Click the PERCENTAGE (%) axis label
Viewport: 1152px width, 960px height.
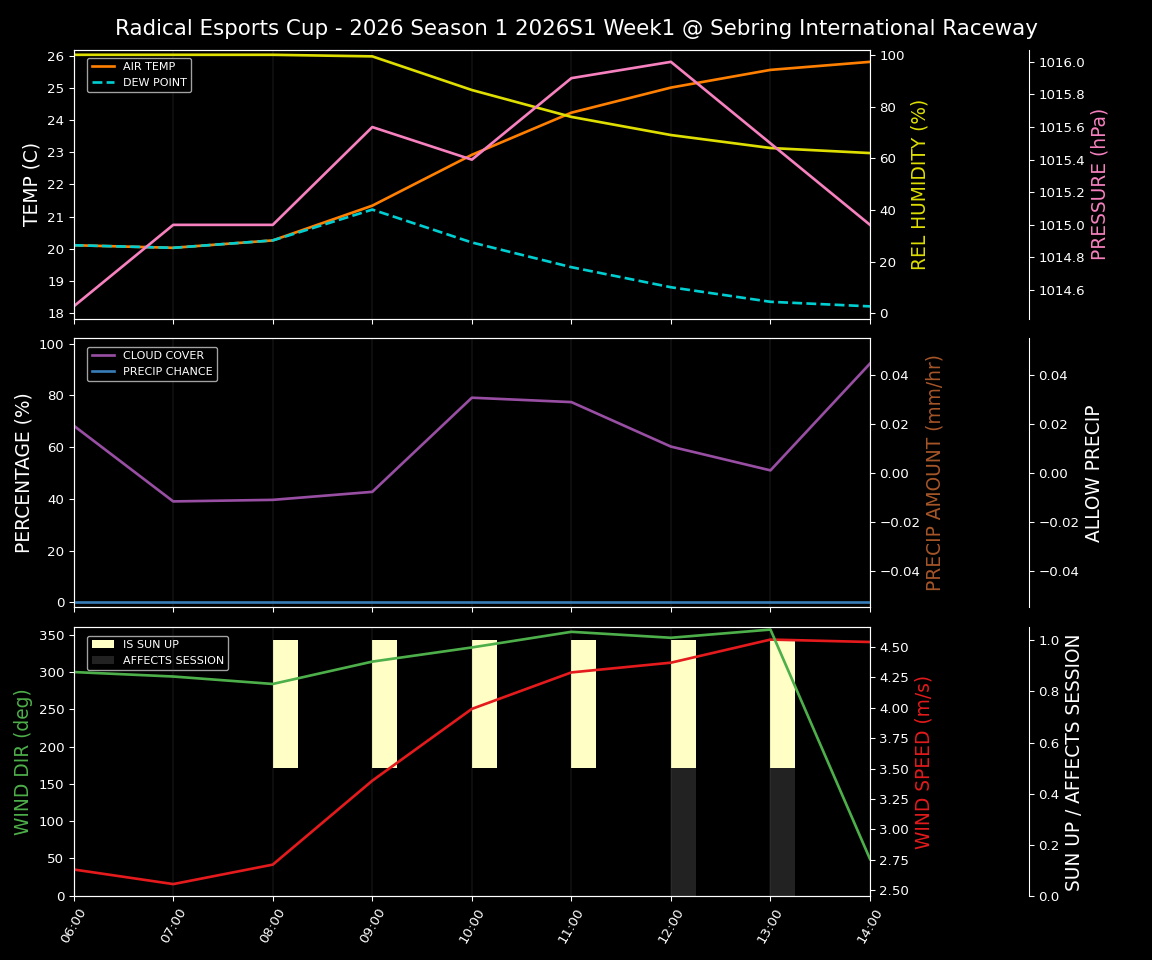pyautogui.click(x=26, y=470)
